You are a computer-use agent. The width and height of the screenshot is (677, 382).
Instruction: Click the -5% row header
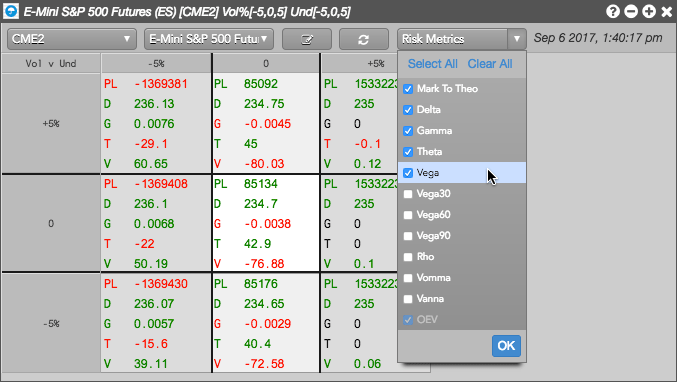51,323
